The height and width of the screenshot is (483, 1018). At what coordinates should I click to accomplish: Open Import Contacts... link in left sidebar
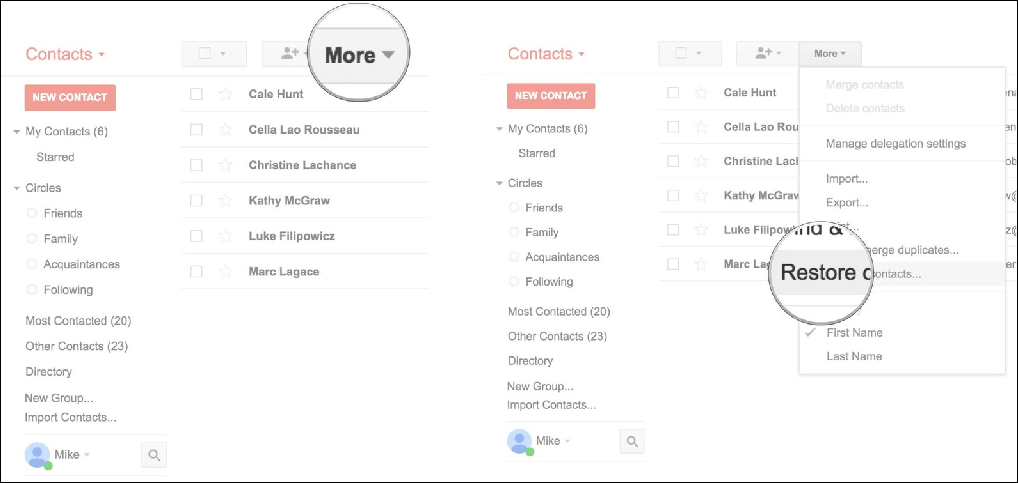pos(70,417)
